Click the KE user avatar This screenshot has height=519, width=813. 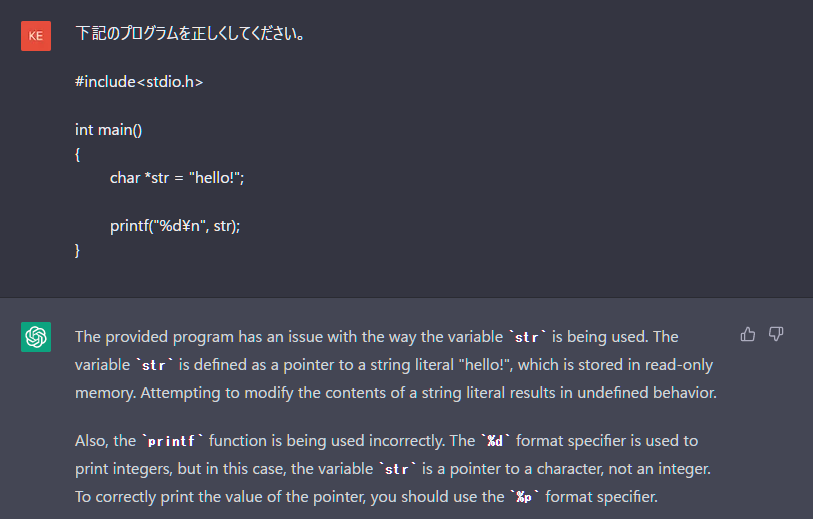point(36,35)
